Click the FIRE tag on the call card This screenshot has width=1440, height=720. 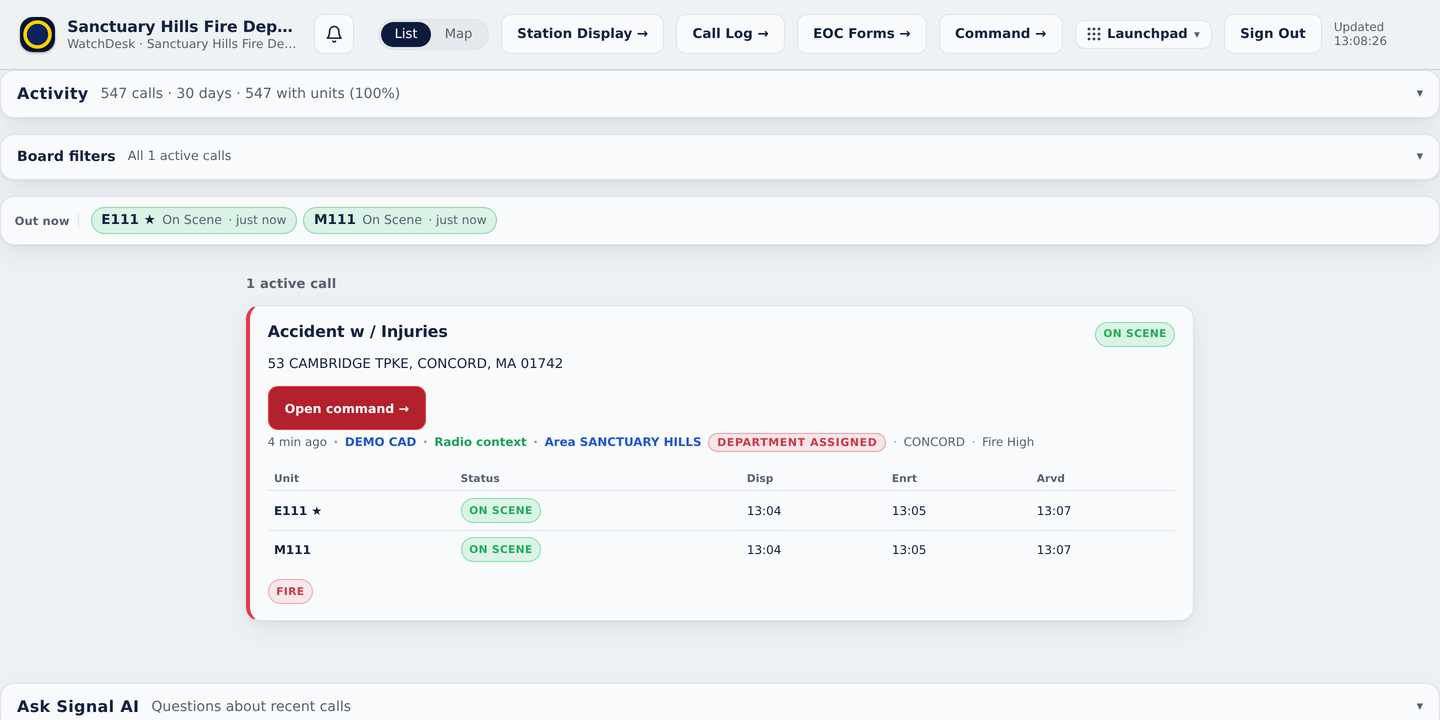click(x=290, y=592)
